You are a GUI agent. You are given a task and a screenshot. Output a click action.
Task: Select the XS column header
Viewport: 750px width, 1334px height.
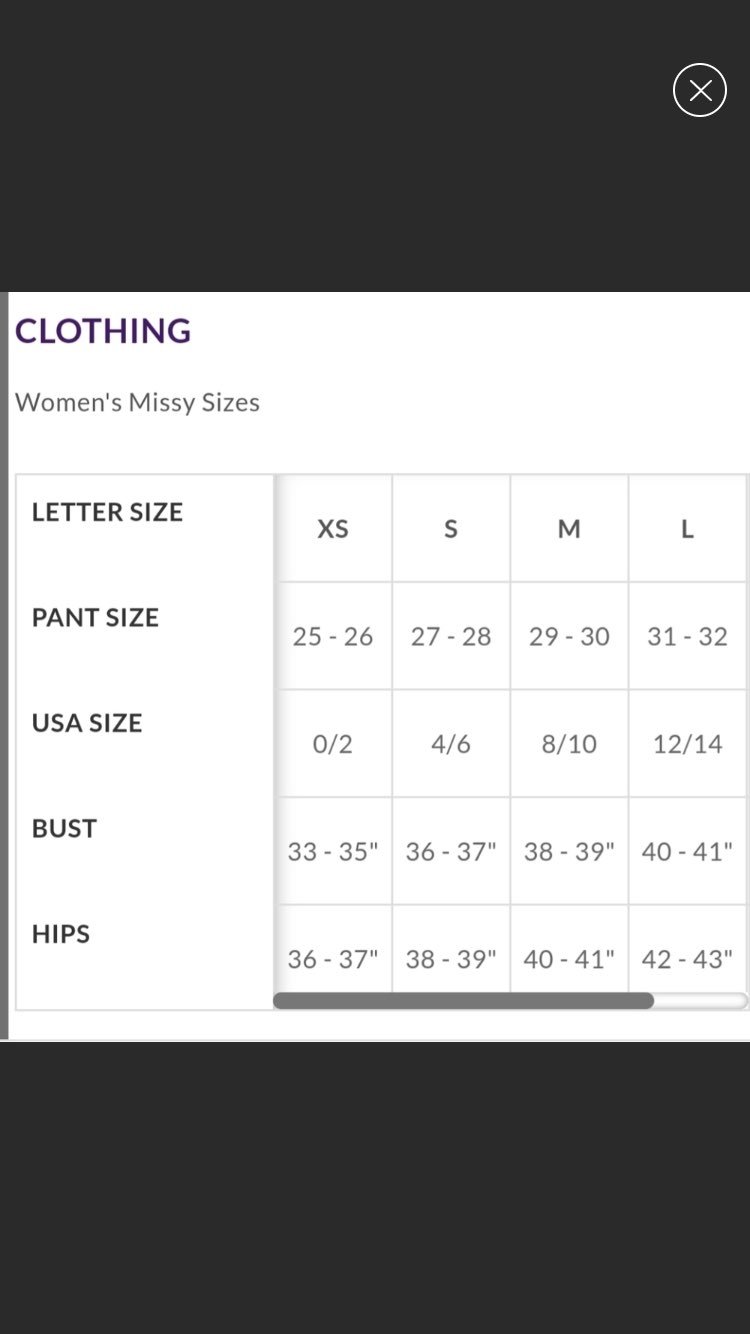pyautogui.click(x=333, y=529)
